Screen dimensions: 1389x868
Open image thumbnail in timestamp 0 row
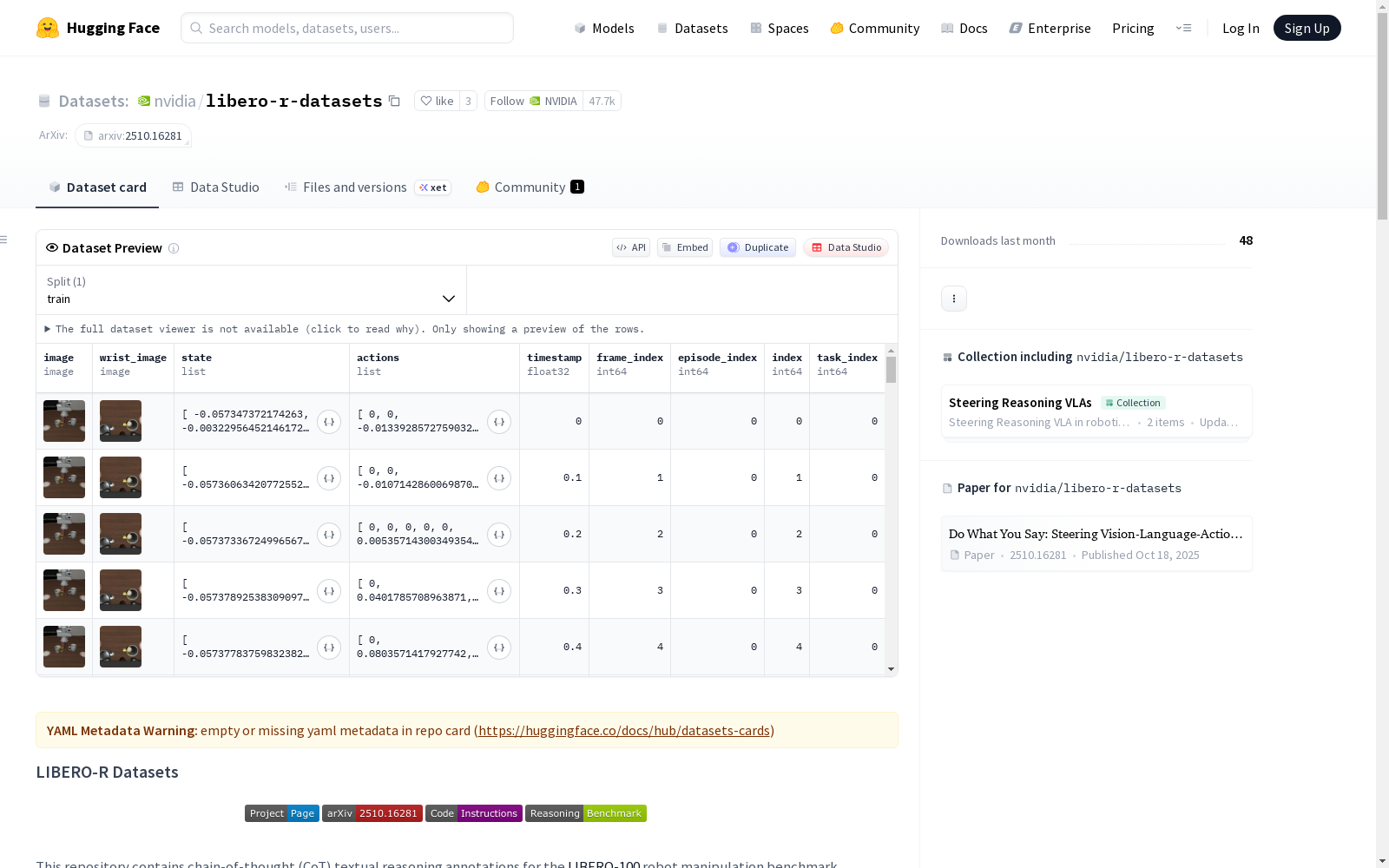point(64,421)
